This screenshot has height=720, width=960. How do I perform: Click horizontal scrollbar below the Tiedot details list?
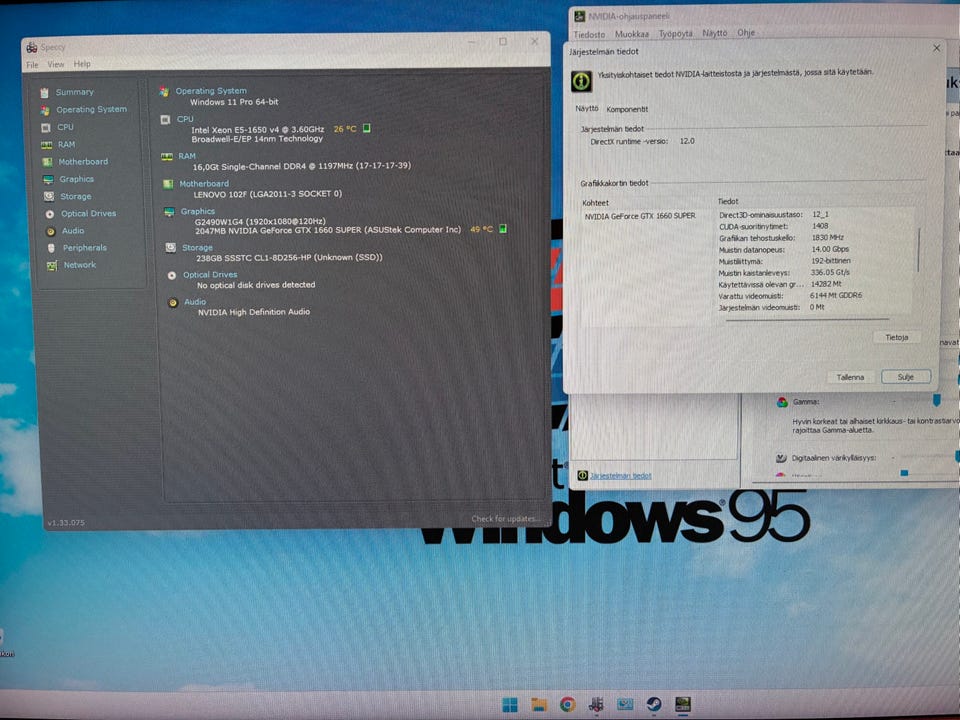click(807, 320)
